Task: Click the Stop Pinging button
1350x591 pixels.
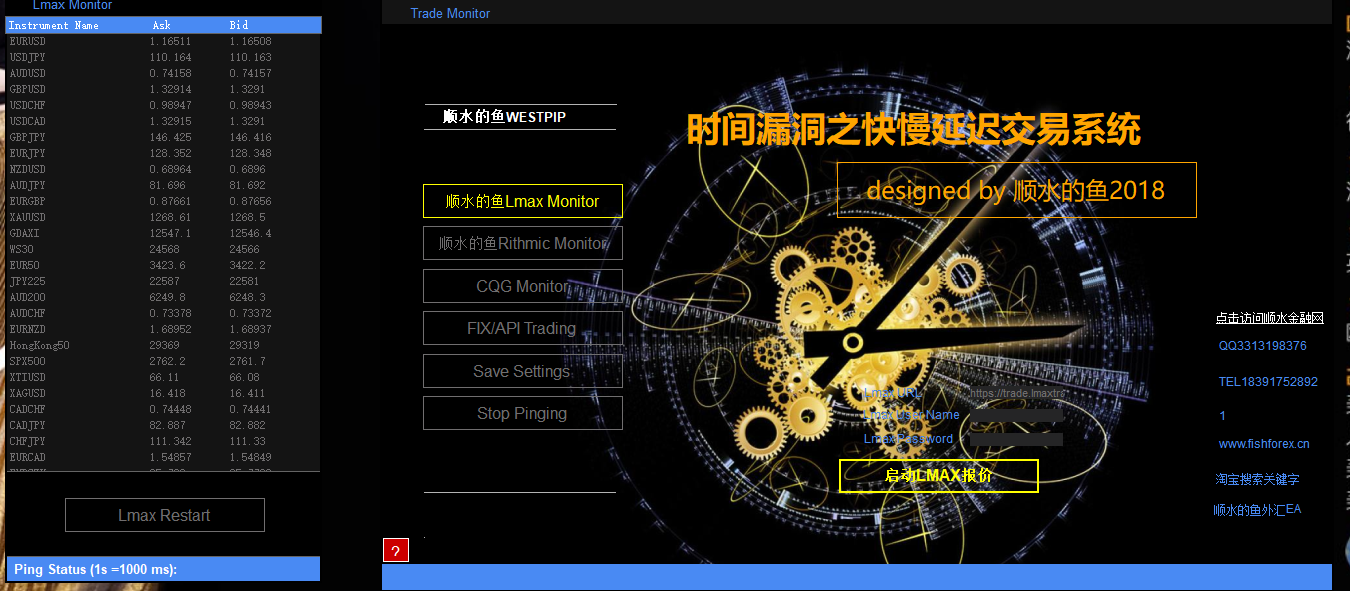Action: [522, 413]
